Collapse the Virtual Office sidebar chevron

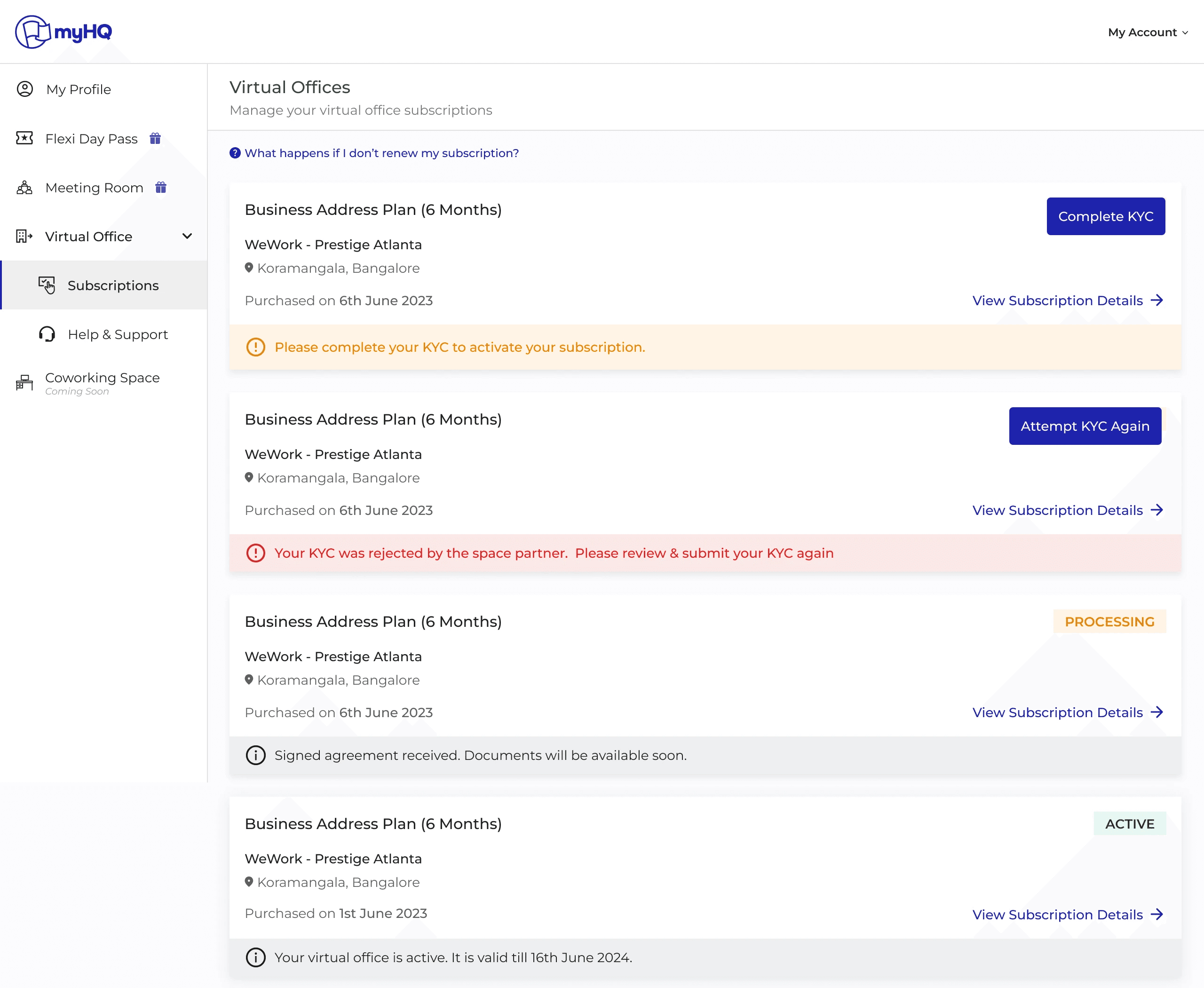pyautogui.click(x=187, y=236)
